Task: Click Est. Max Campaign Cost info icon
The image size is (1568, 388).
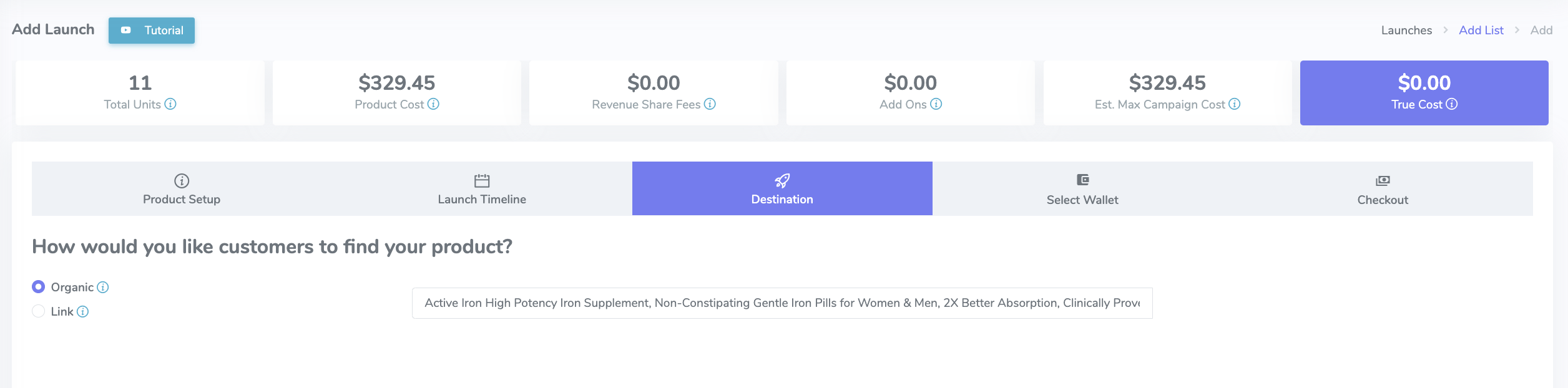Action: click(x=1234, y=104)
